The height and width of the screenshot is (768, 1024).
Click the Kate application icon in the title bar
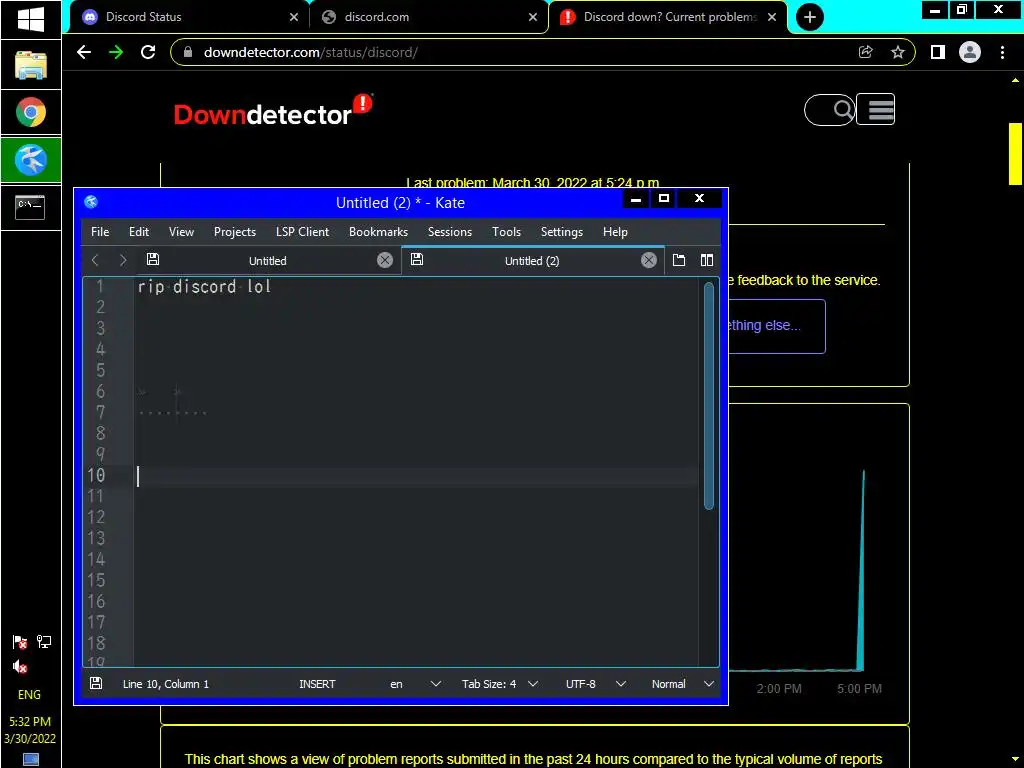pyautogui.click(x=91, y=202)
